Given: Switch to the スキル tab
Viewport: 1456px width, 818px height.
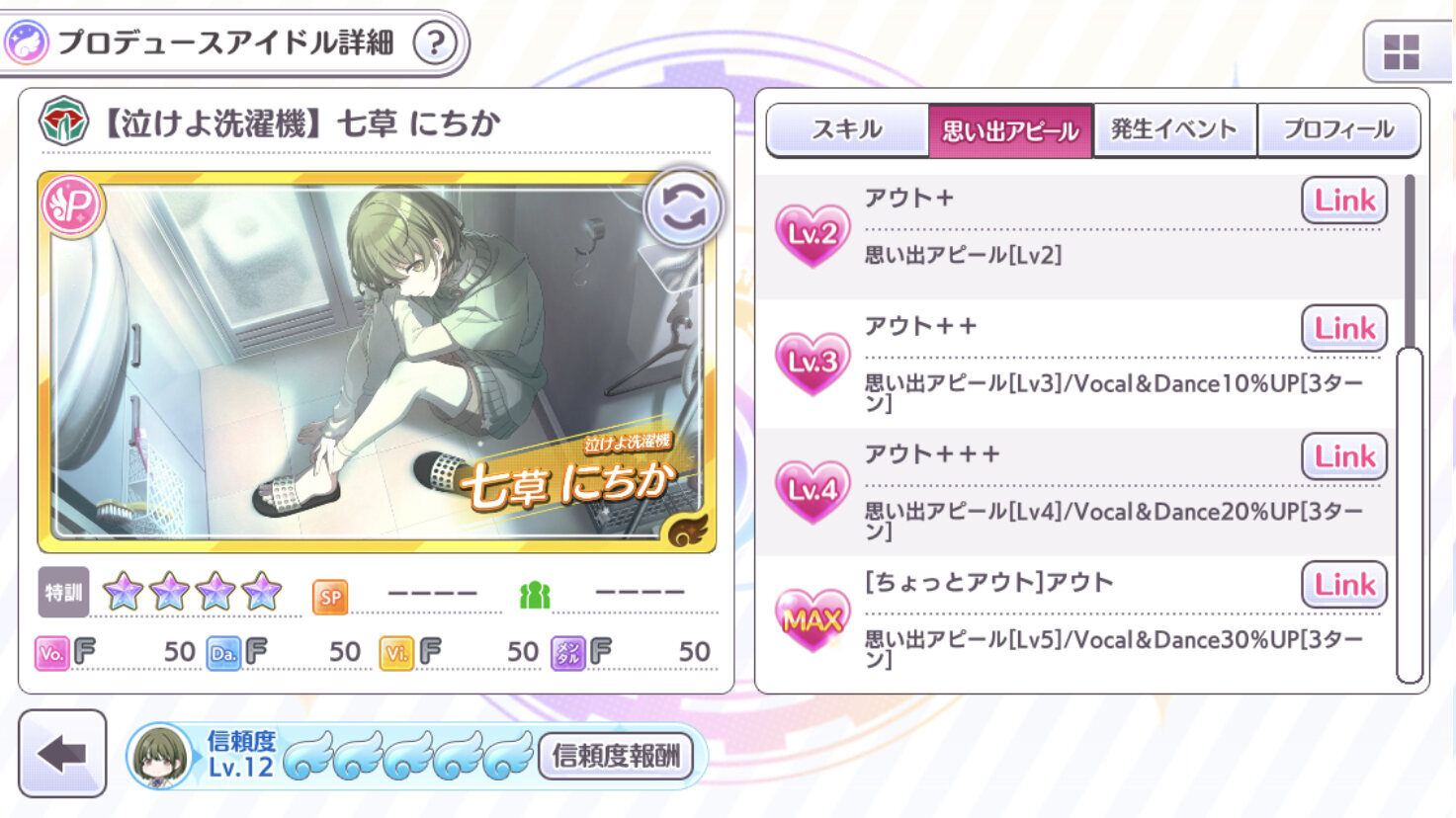Looking at the screenshot, I should click(847, 129).
